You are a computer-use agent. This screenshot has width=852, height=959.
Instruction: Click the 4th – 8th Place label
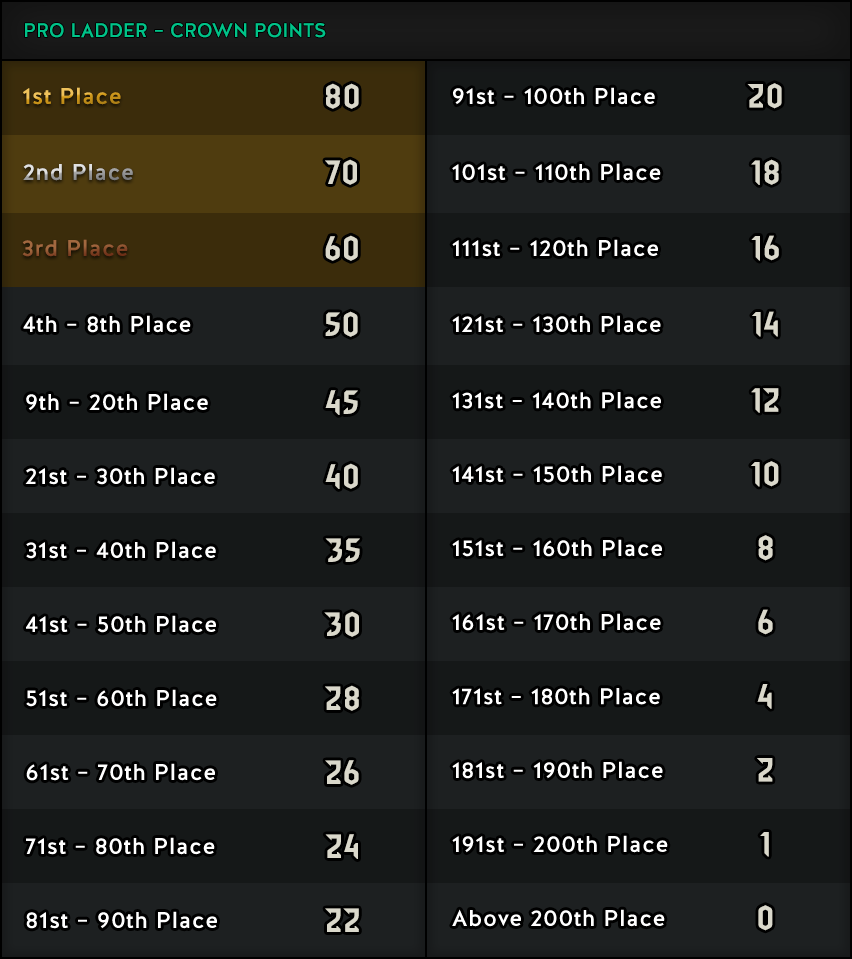[x=107, y=325]
